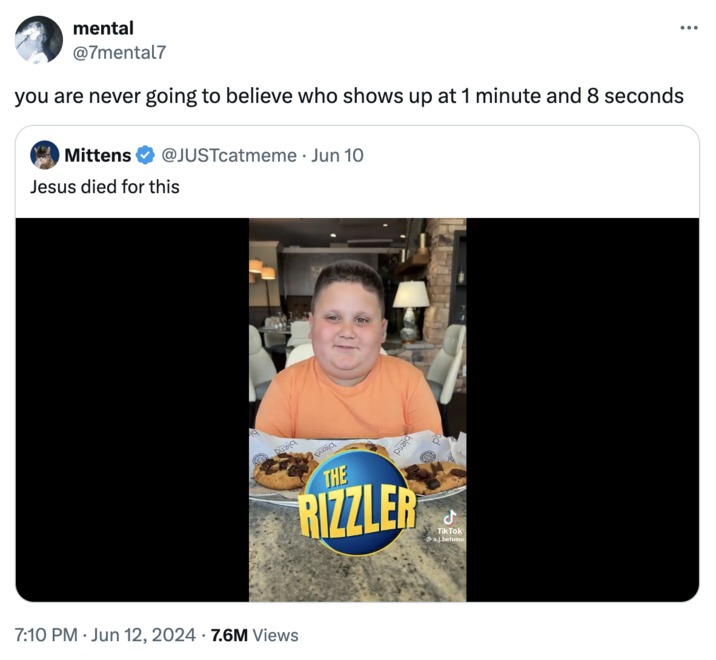The image size is (716, 660).
Task: Click the main tweet text about 1 minute
Action: [348, 96]
